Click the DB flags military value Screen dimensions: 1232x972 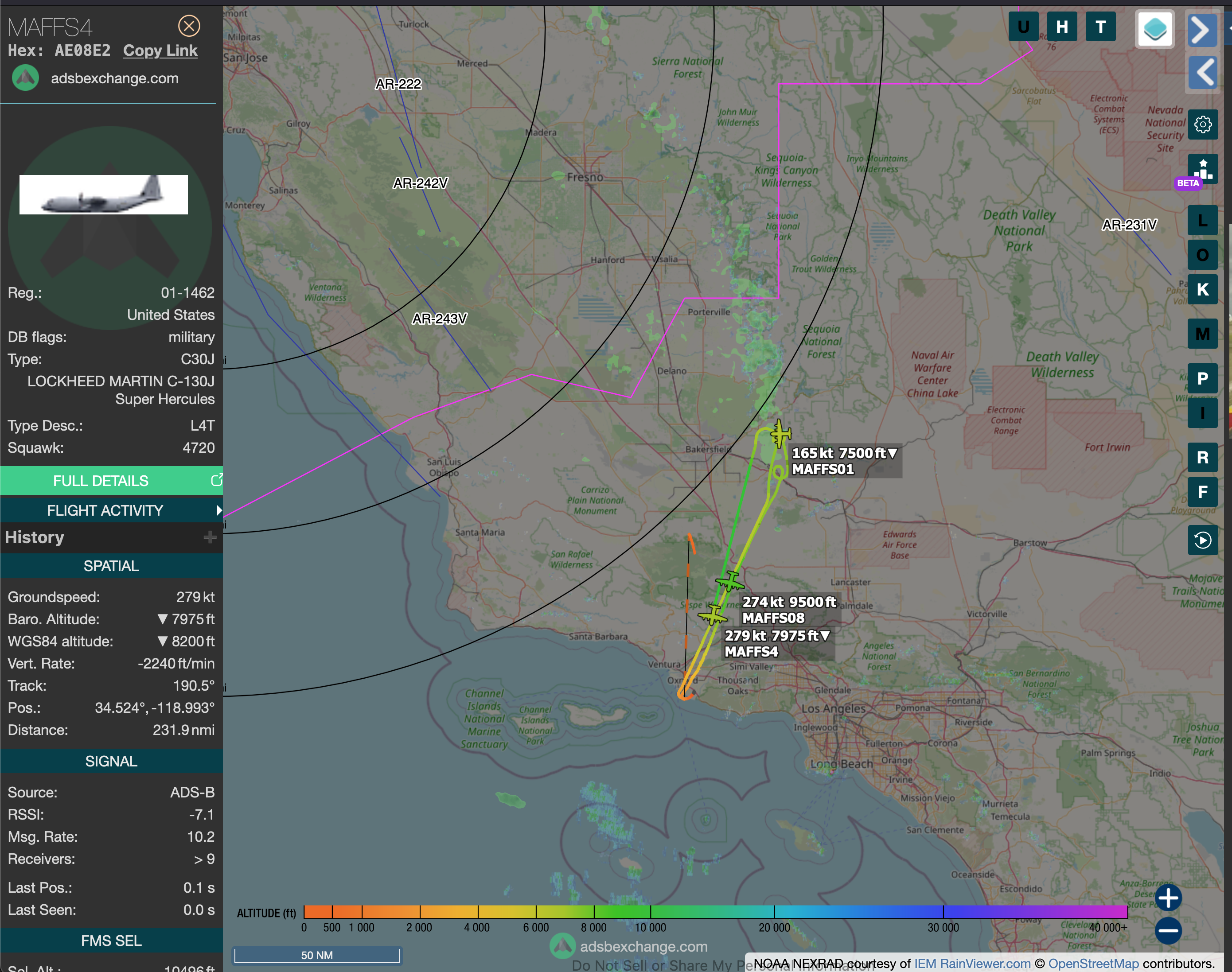(192, 338)
